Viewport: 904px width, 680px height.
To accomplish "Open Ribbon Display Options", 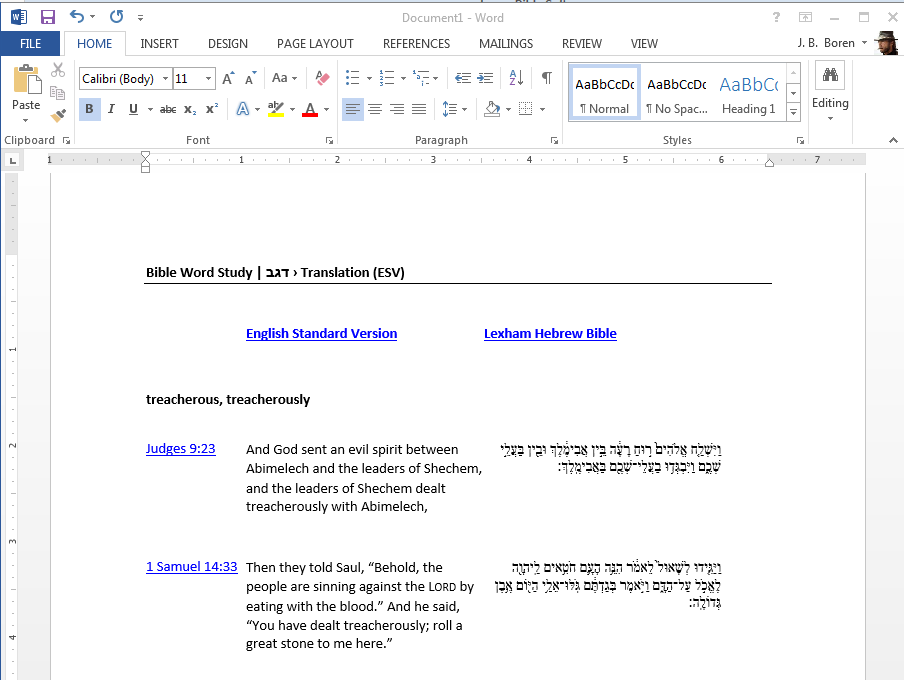I will [805, 17].
